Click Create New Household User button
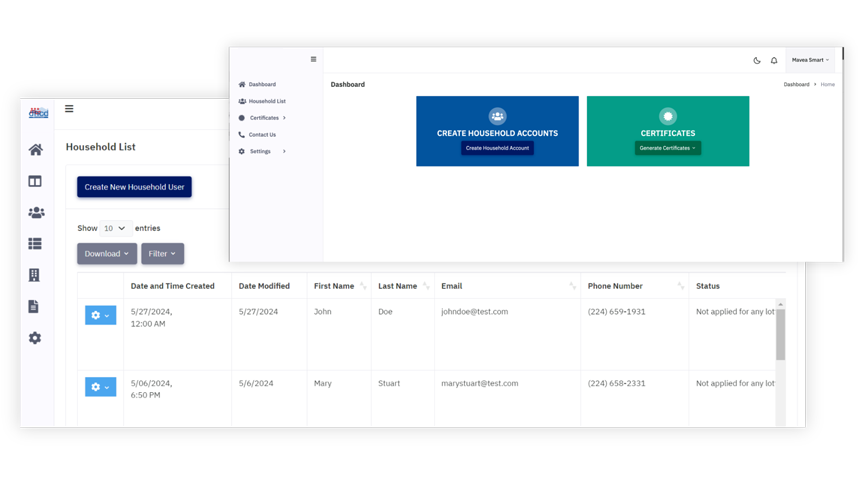Screen dimensions: 858x500 point(134,187)
